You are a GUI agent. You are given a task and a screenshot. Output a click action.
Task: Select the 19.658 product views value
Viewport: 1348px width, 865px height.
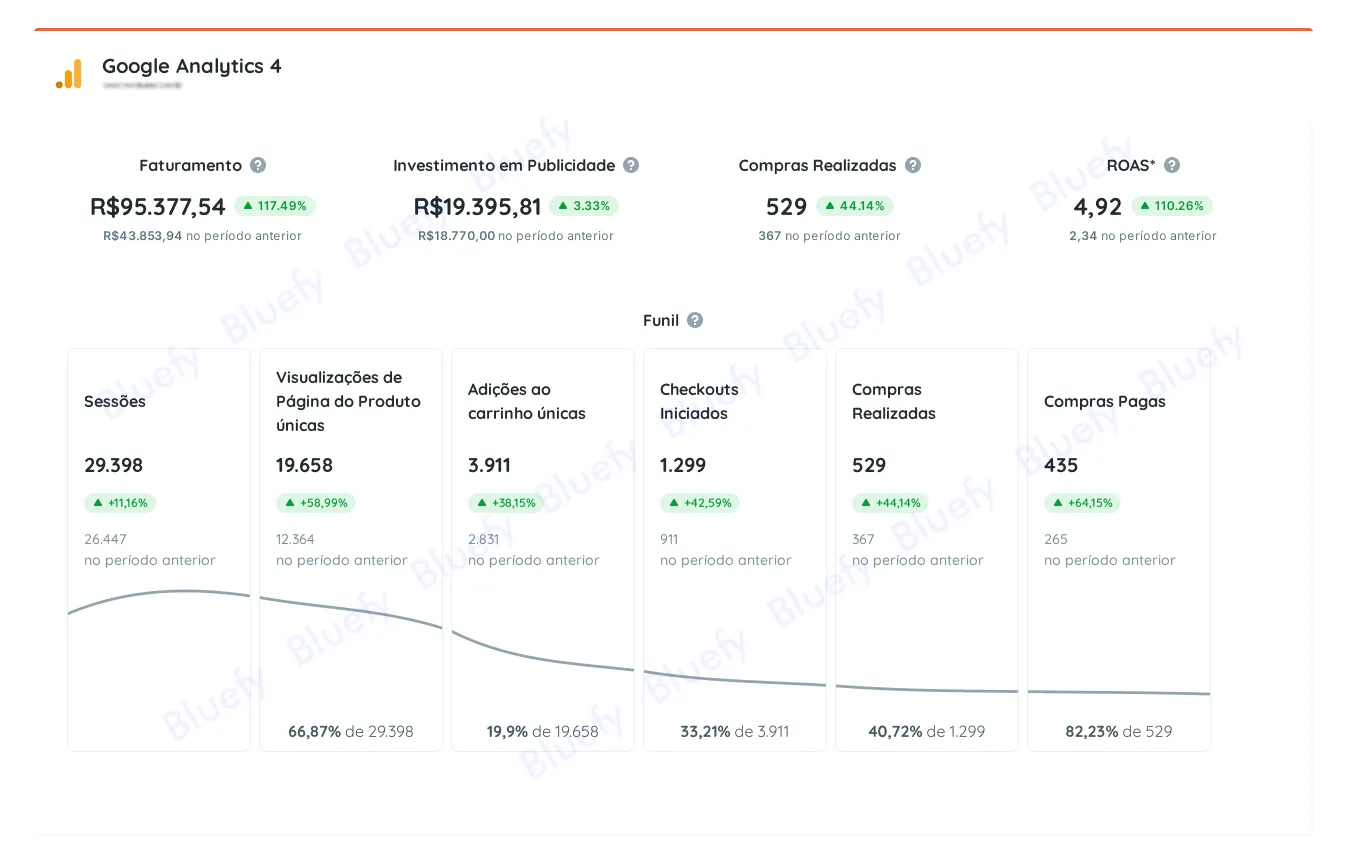[x=305, y=465]
